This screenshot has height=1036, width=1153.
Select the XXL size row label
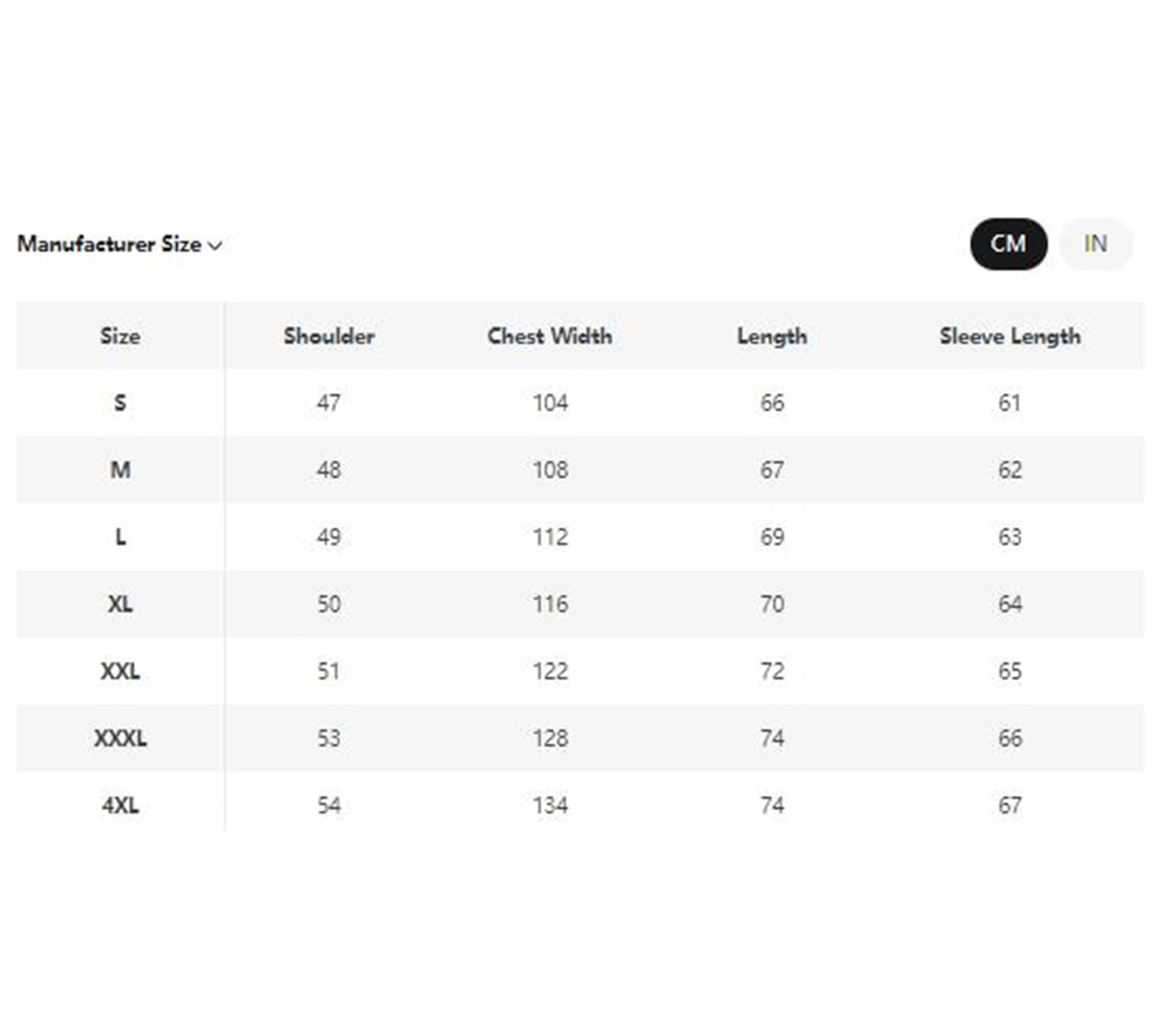click(x=120, y=671)
